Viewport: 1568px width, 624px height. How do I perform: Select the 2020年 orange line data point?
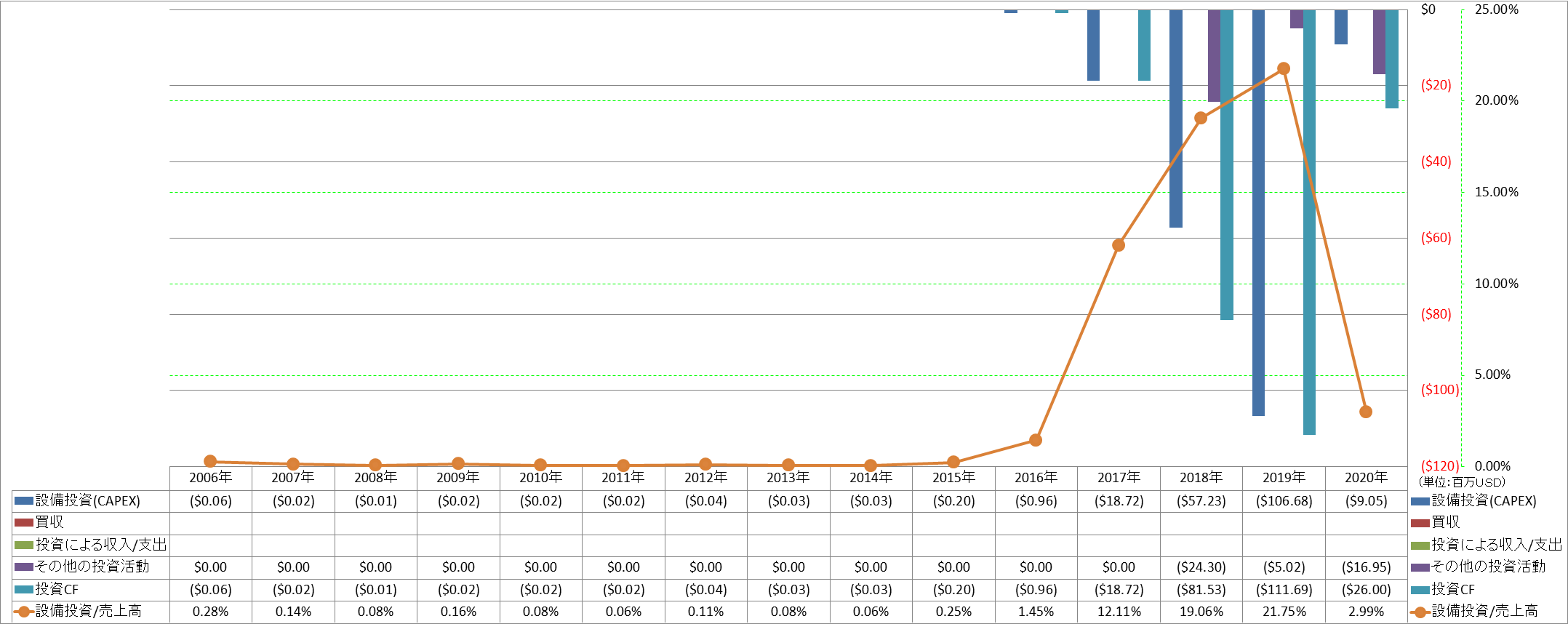coord(1366,412)
